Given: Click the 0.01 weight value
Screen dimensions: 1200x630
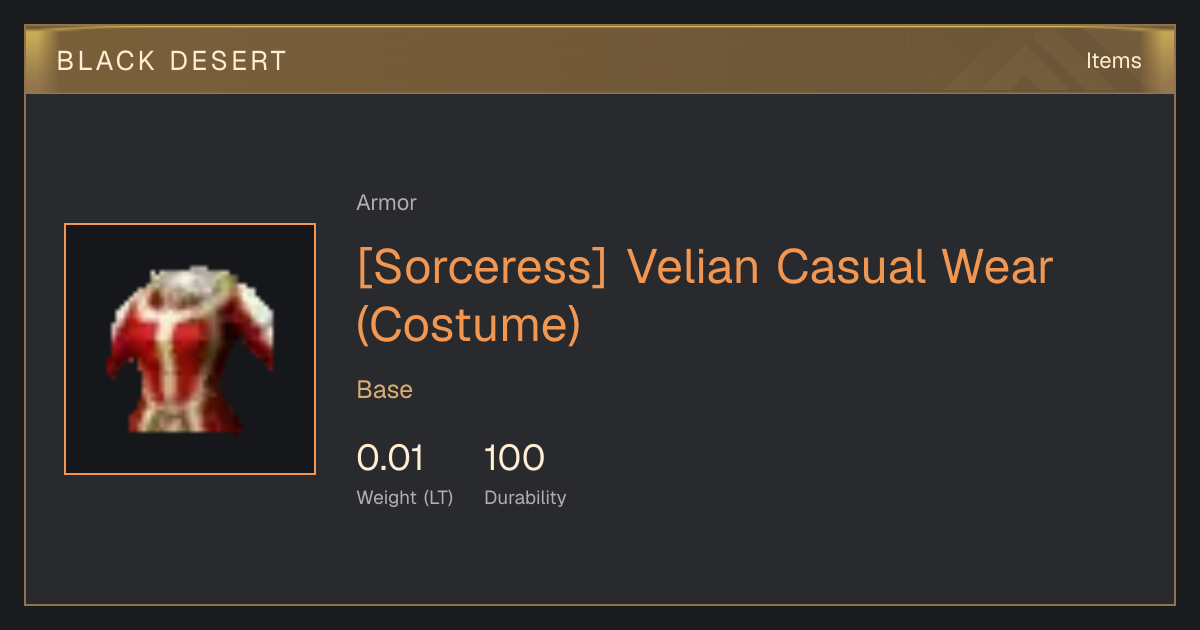Looking at the screenshot, I should coord(390,458).
